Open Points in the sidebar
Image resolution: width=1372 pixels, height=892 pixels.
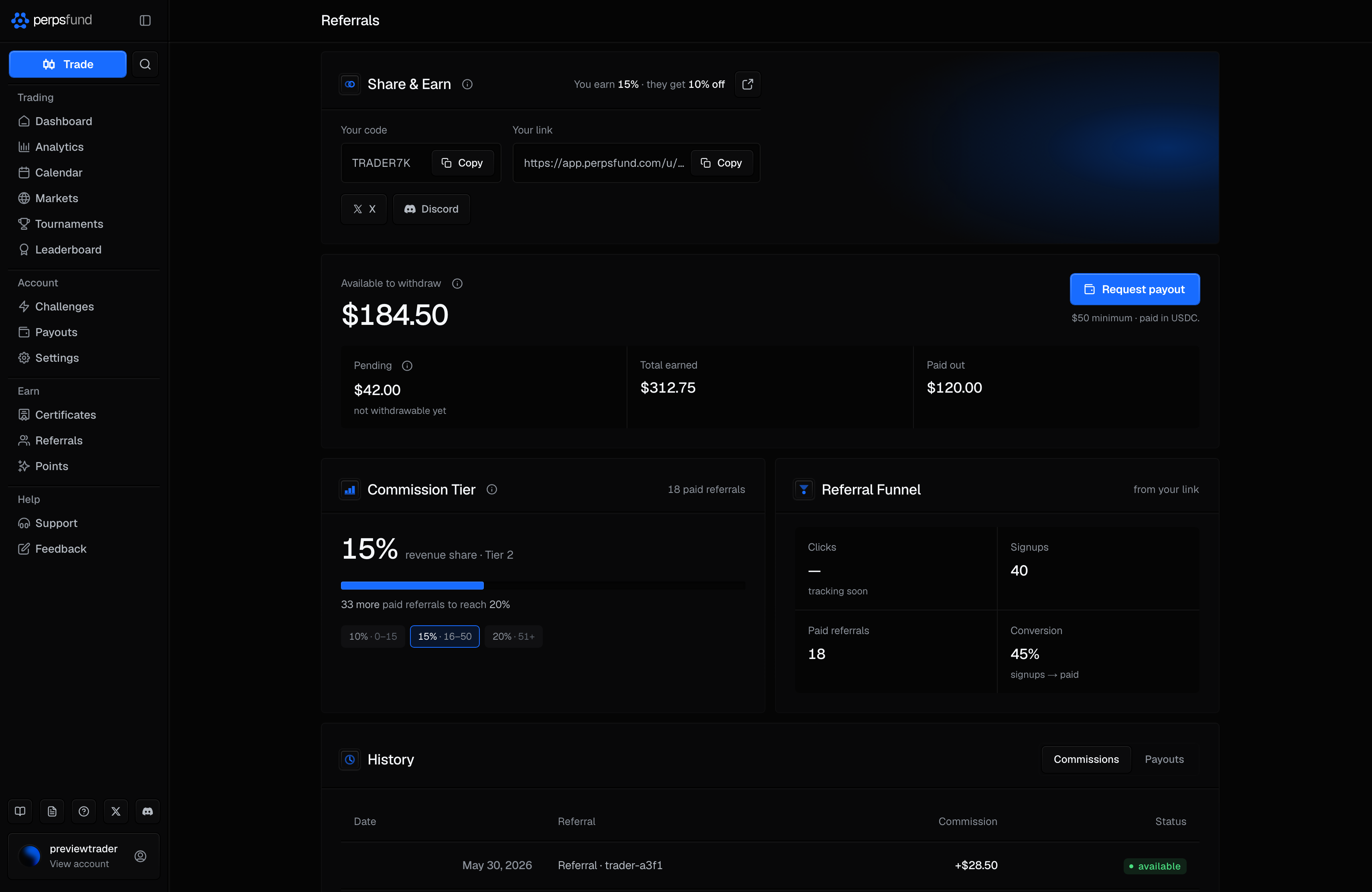click(83, 466)
